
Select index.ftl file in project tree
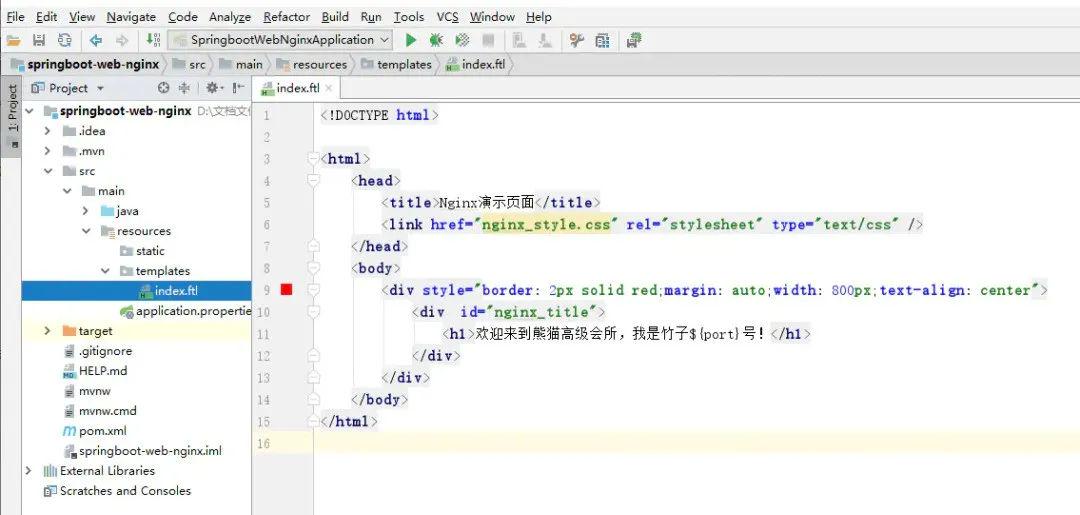(x=168, y=291)
